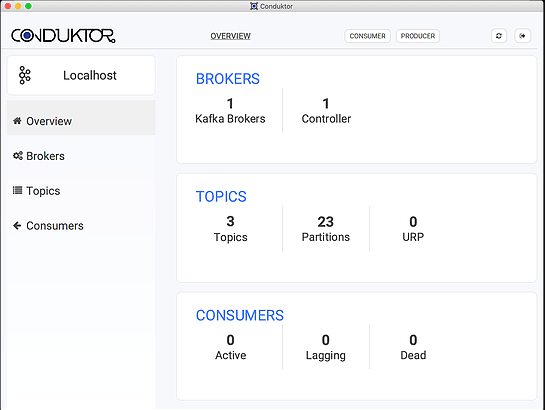The image size is (545, 410).
Task: Click the Conduktor title bar app icon
Action: (x=254, y=6)
